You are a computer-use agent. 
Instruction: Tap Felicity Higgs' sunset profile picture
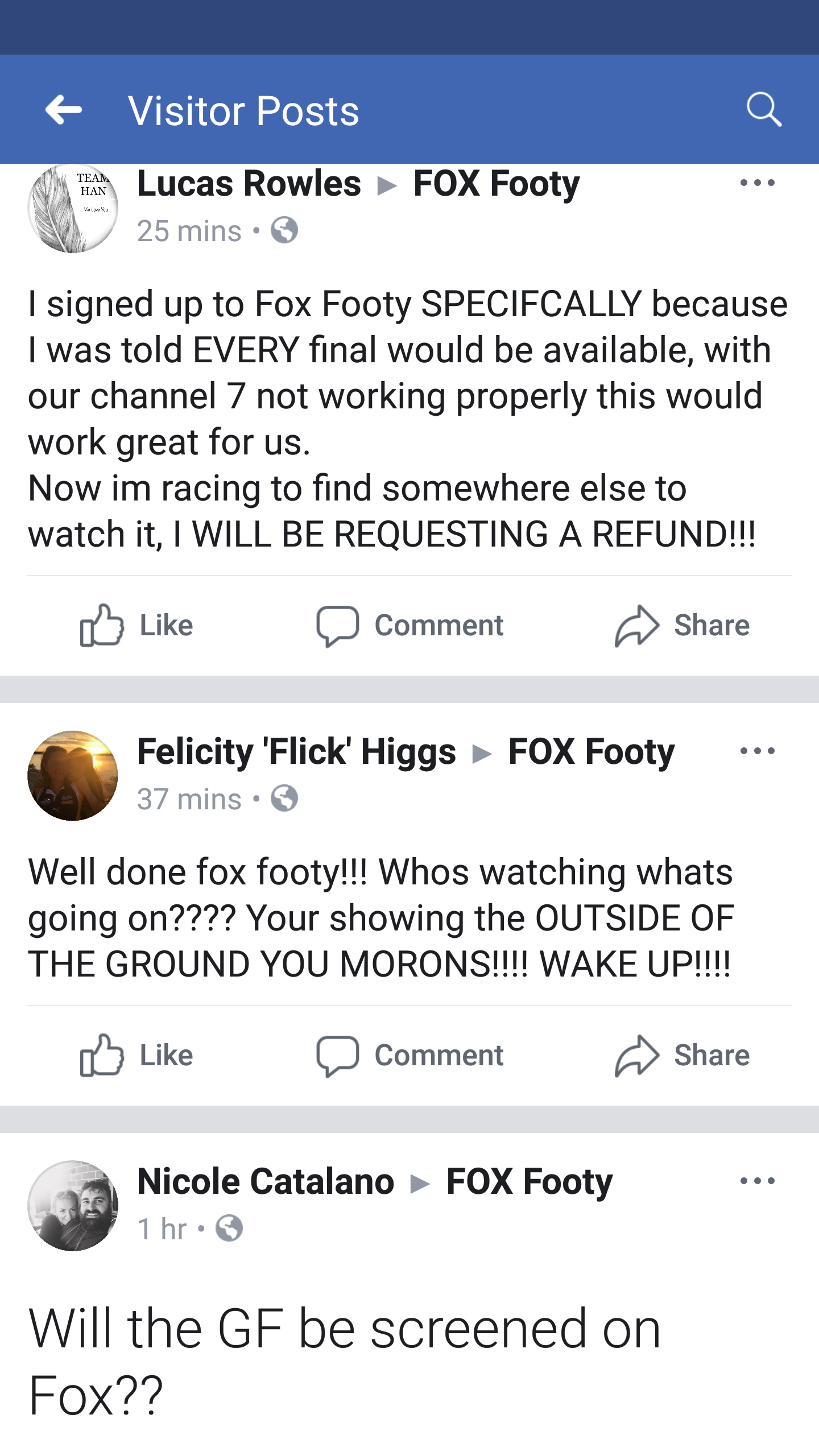click(73, 776)
